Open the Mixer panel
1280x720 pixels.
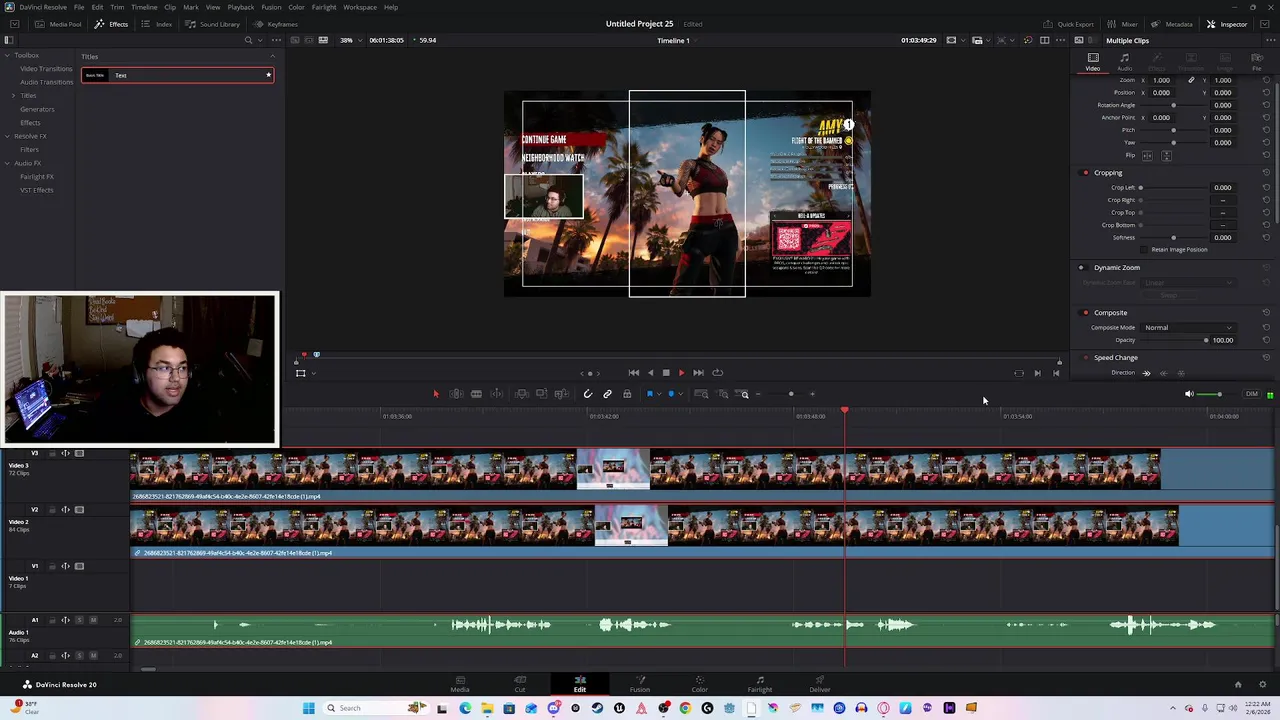(1123, 24)
